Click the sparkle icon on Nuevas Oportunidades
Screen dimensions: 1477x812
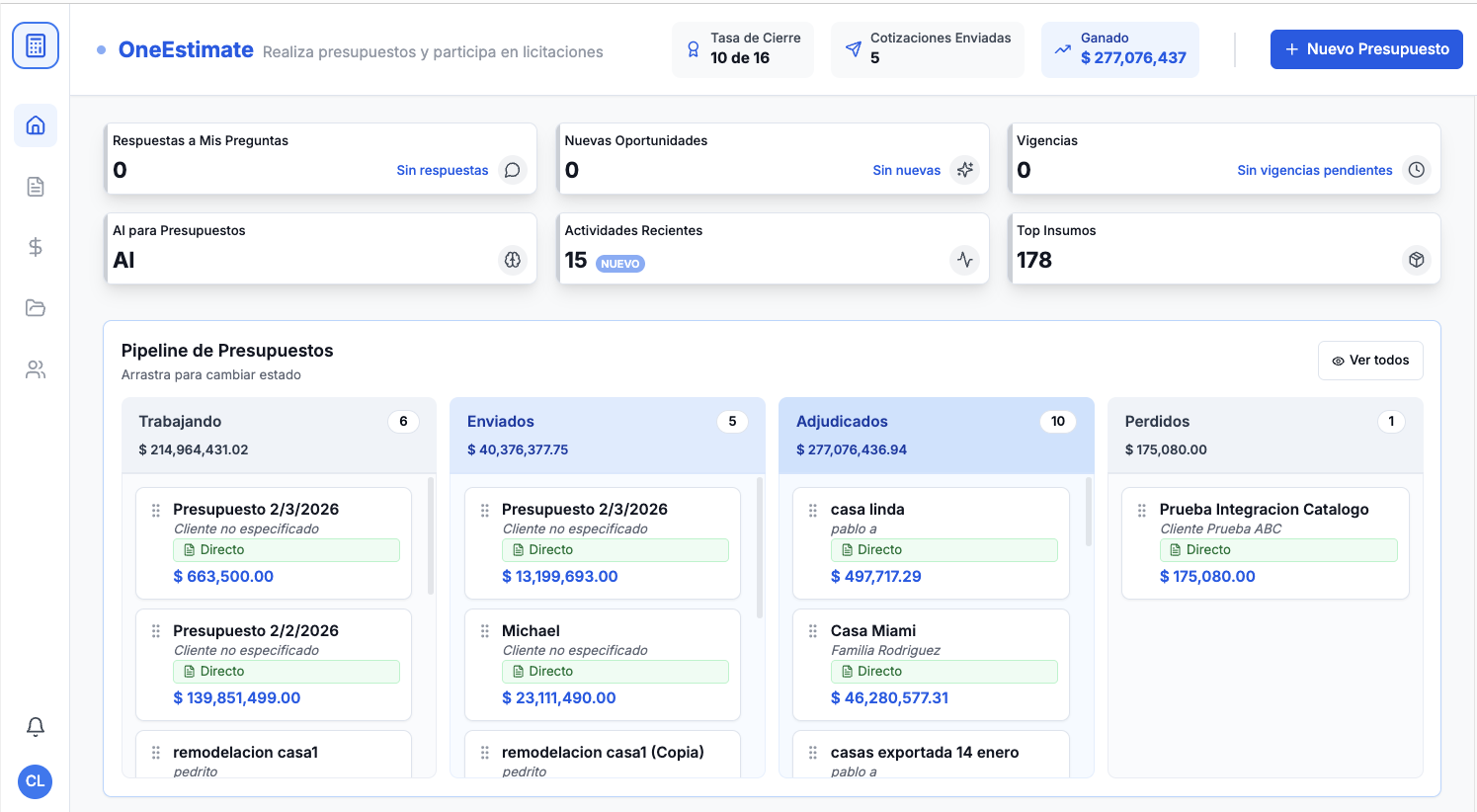click(x=964, y=170)
